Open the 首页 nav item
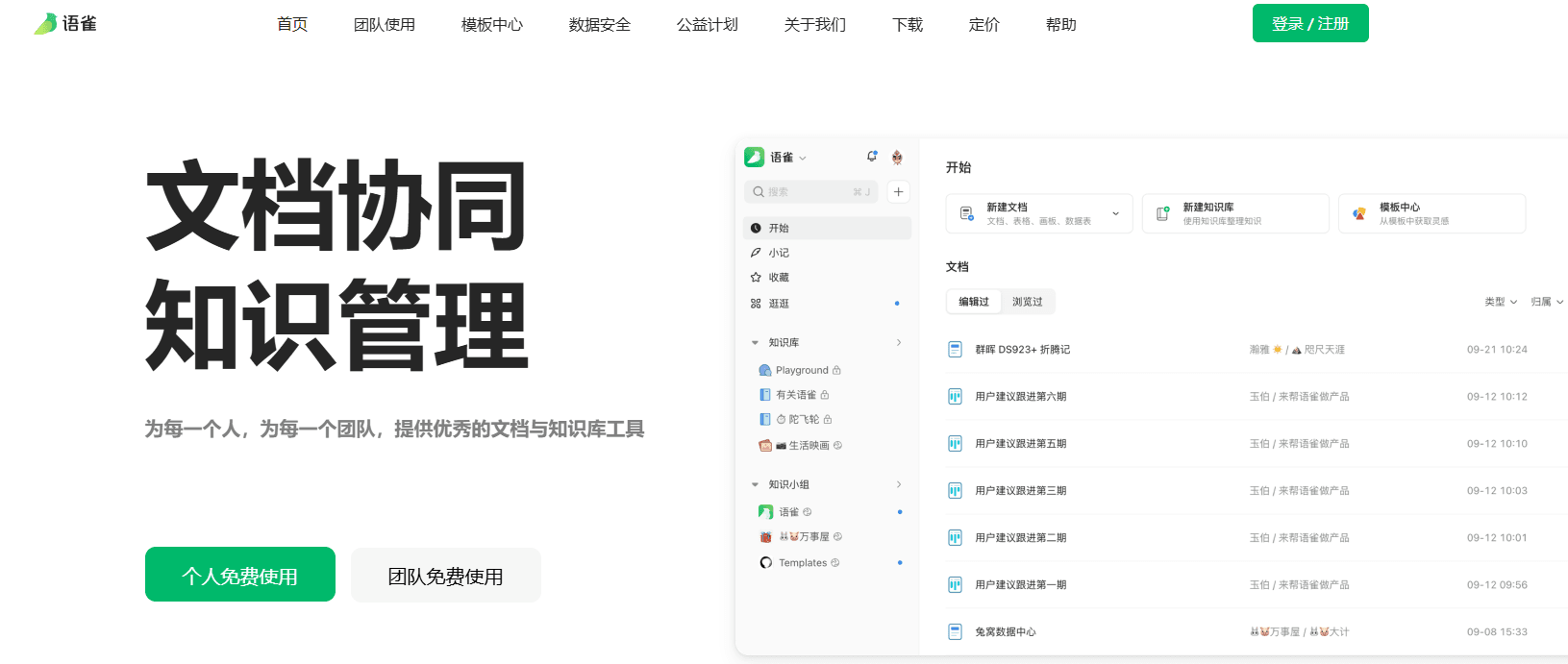Viewport: 1568px width, 664px height. coord(292,24)
